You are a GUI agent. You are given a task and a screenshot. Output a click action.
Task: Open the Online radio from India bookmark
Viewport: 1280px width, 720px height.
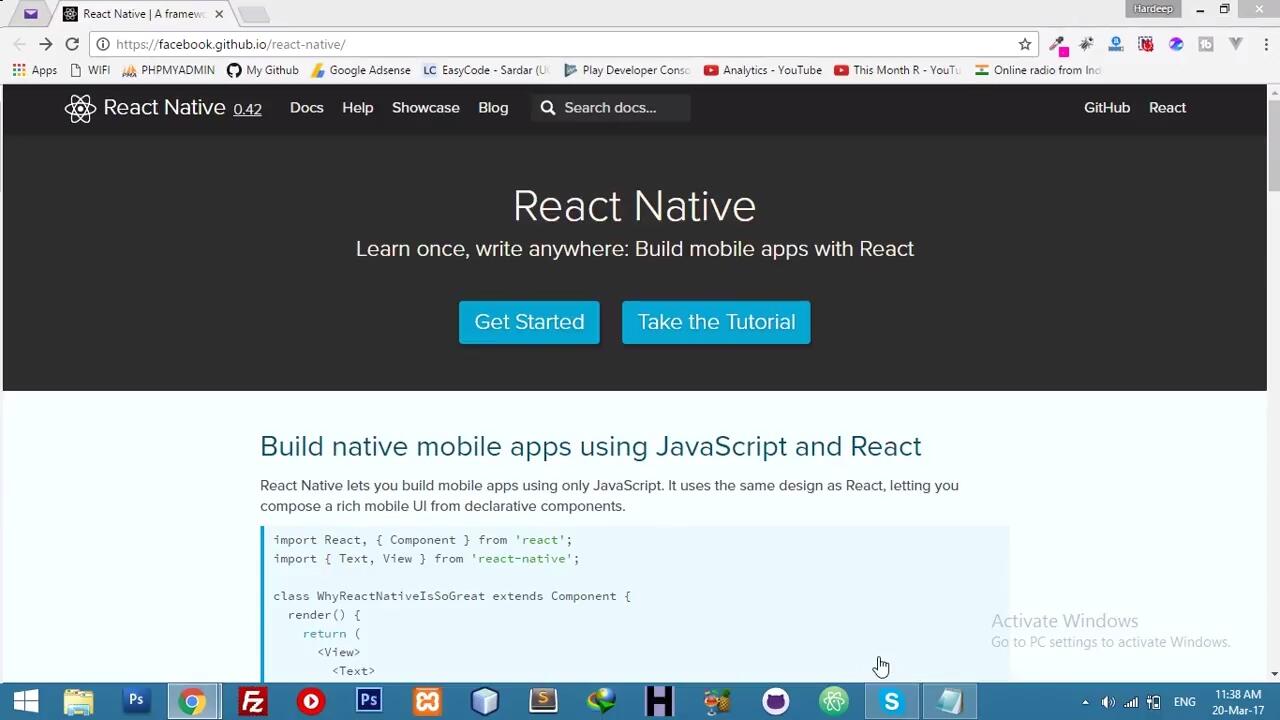tap(1038, 70)
